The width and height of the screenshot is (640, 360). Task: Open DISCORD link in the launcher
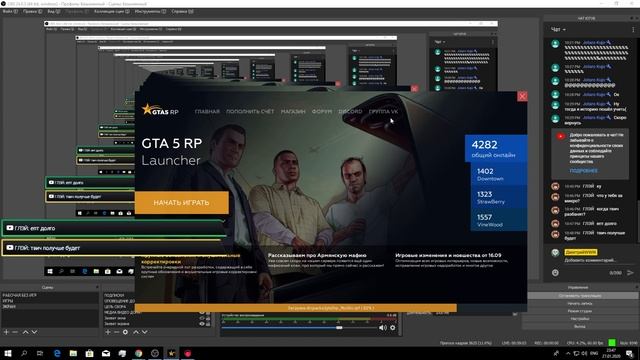click(350, 111)
